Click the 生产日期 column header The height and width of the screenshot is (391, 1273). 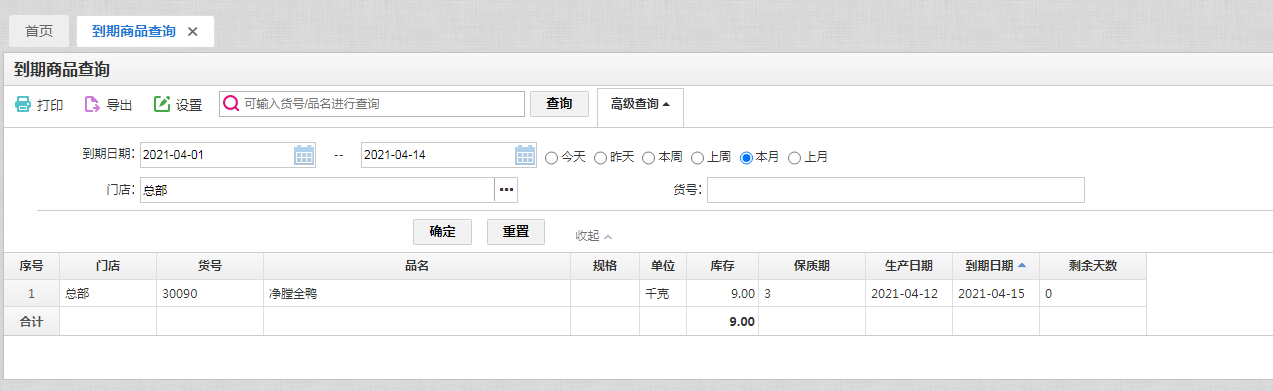(909, 266)
